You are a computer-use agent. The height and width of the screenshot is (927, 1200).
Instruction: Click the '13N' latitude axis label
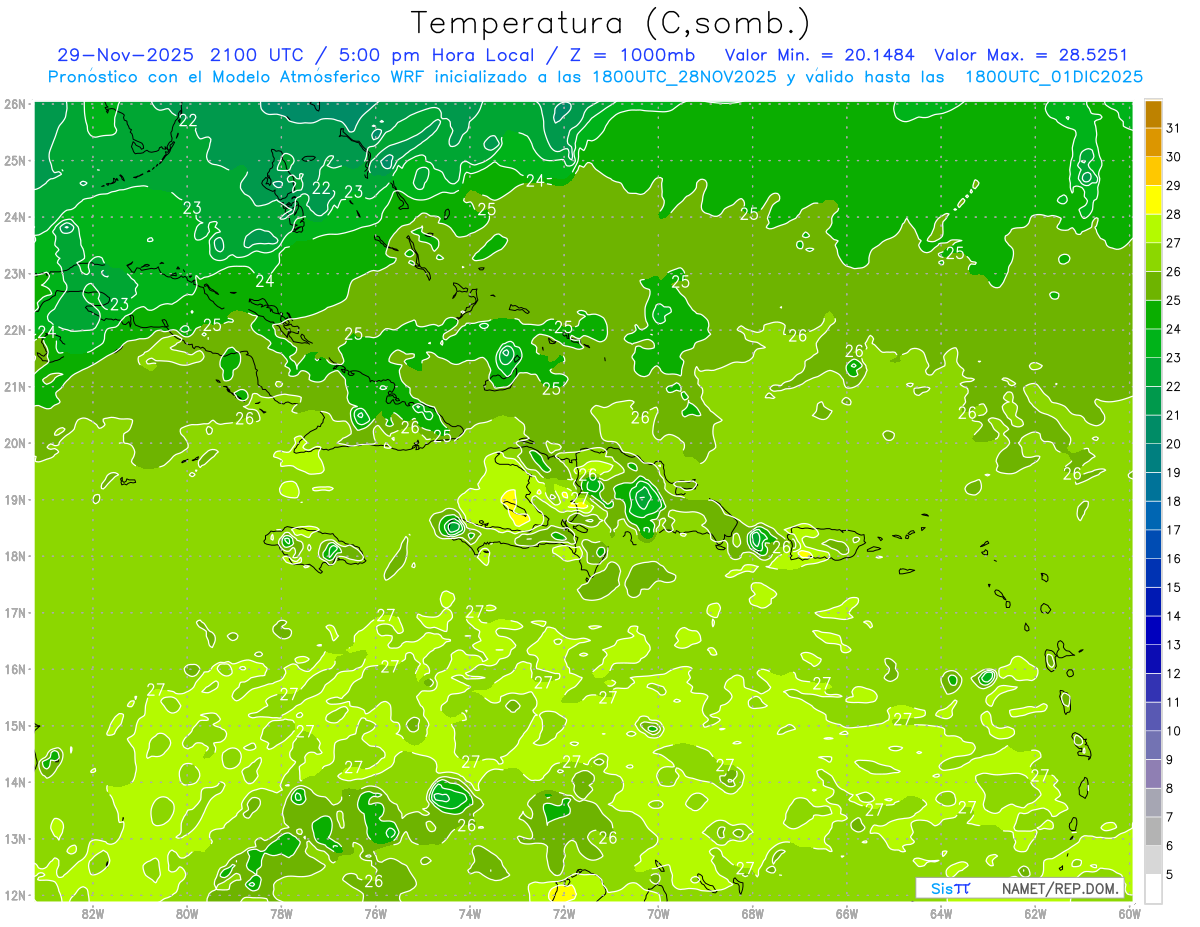pos(15,839)
